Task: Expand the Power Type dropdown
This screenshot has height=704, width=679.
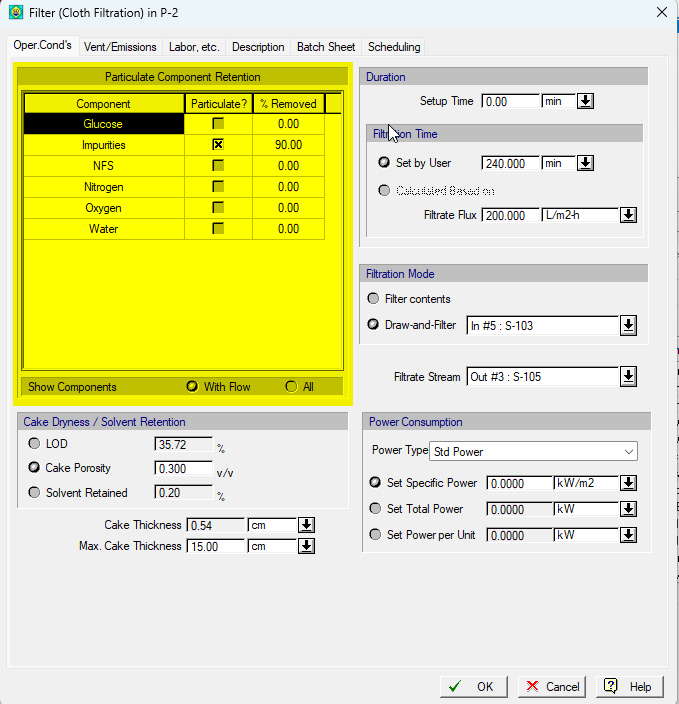Action: coord(534,451)
